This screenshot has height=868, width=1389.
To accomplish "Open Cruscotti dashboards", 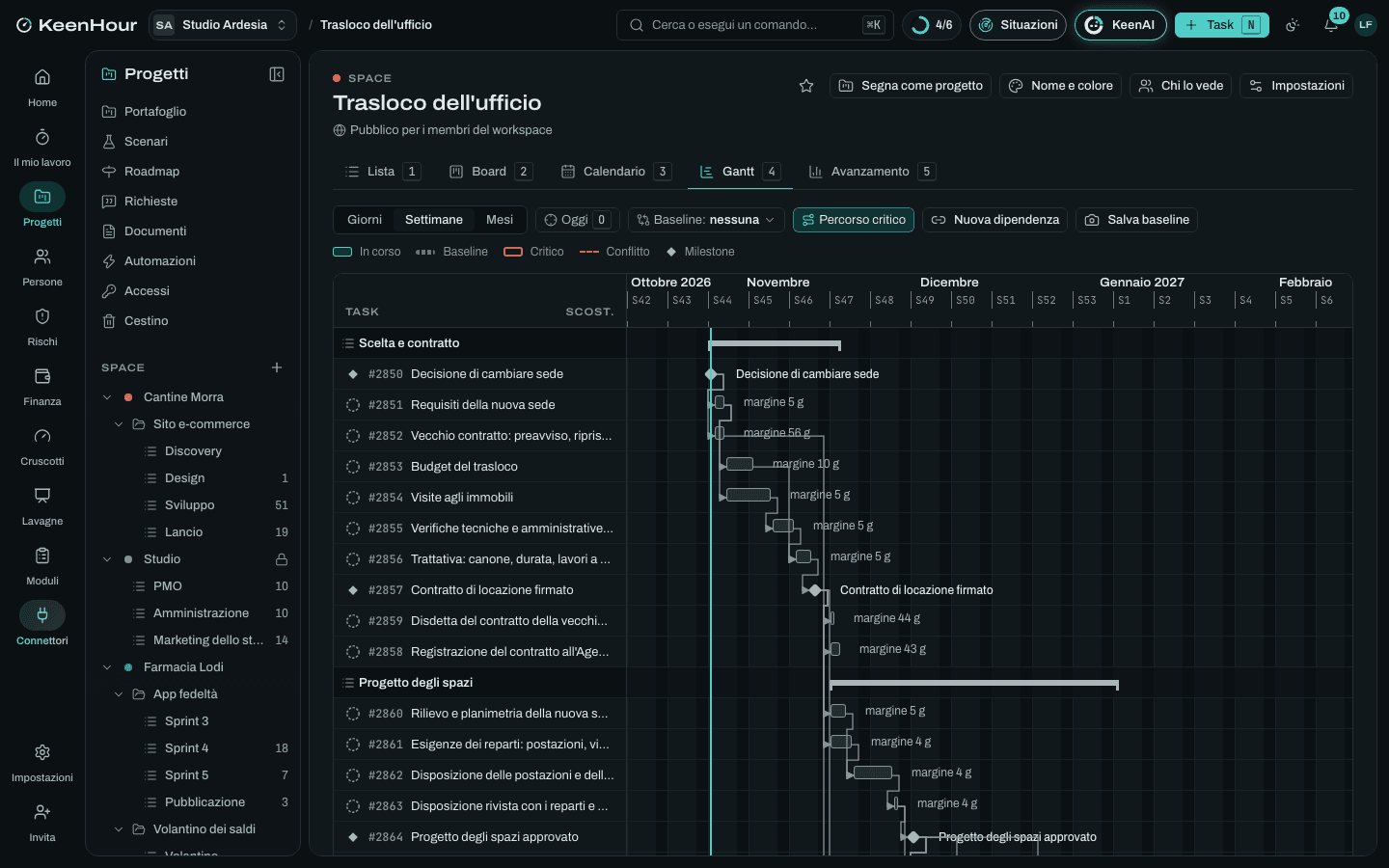I will click(42, 447).
